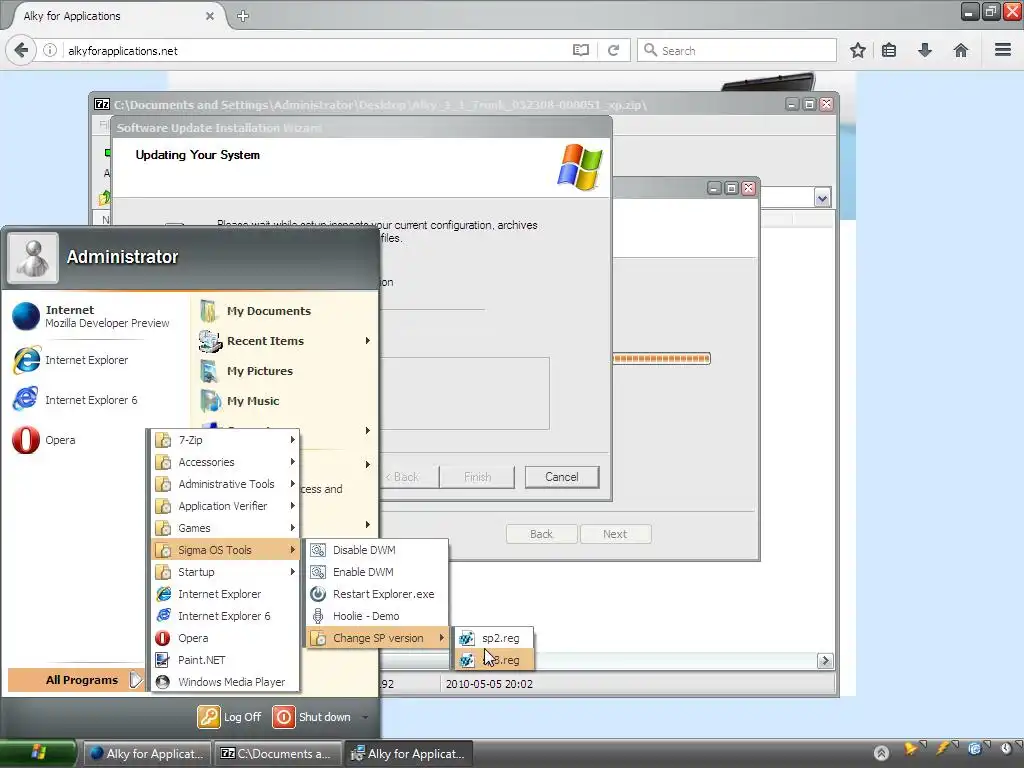Launch Internet Explorer 6 from All Programs
The image size is (1024, 768).
click(225, 616)
